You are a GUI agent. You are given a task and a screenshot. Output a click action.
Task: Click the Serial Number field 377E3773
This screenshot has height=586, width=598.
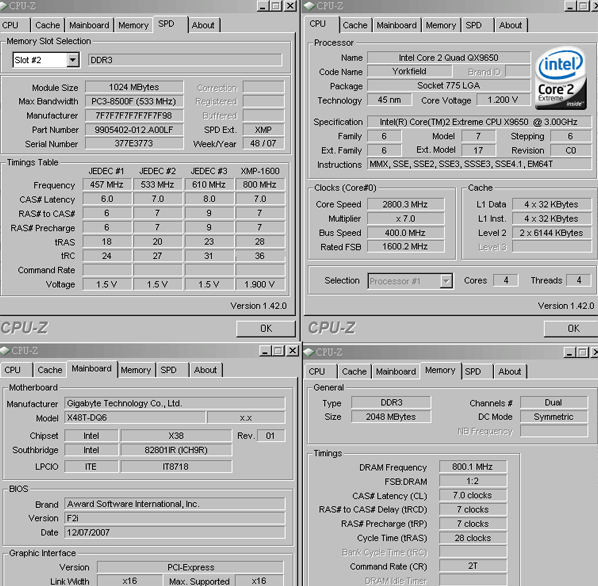[134, 143]
